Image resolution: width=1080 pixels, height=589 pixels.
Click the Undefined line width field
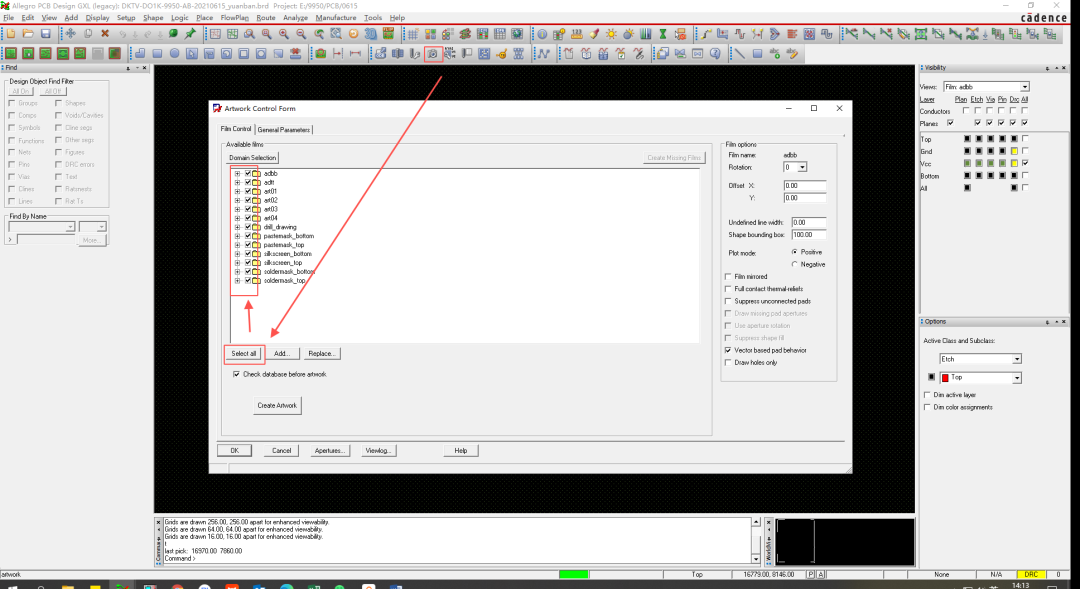809,223
